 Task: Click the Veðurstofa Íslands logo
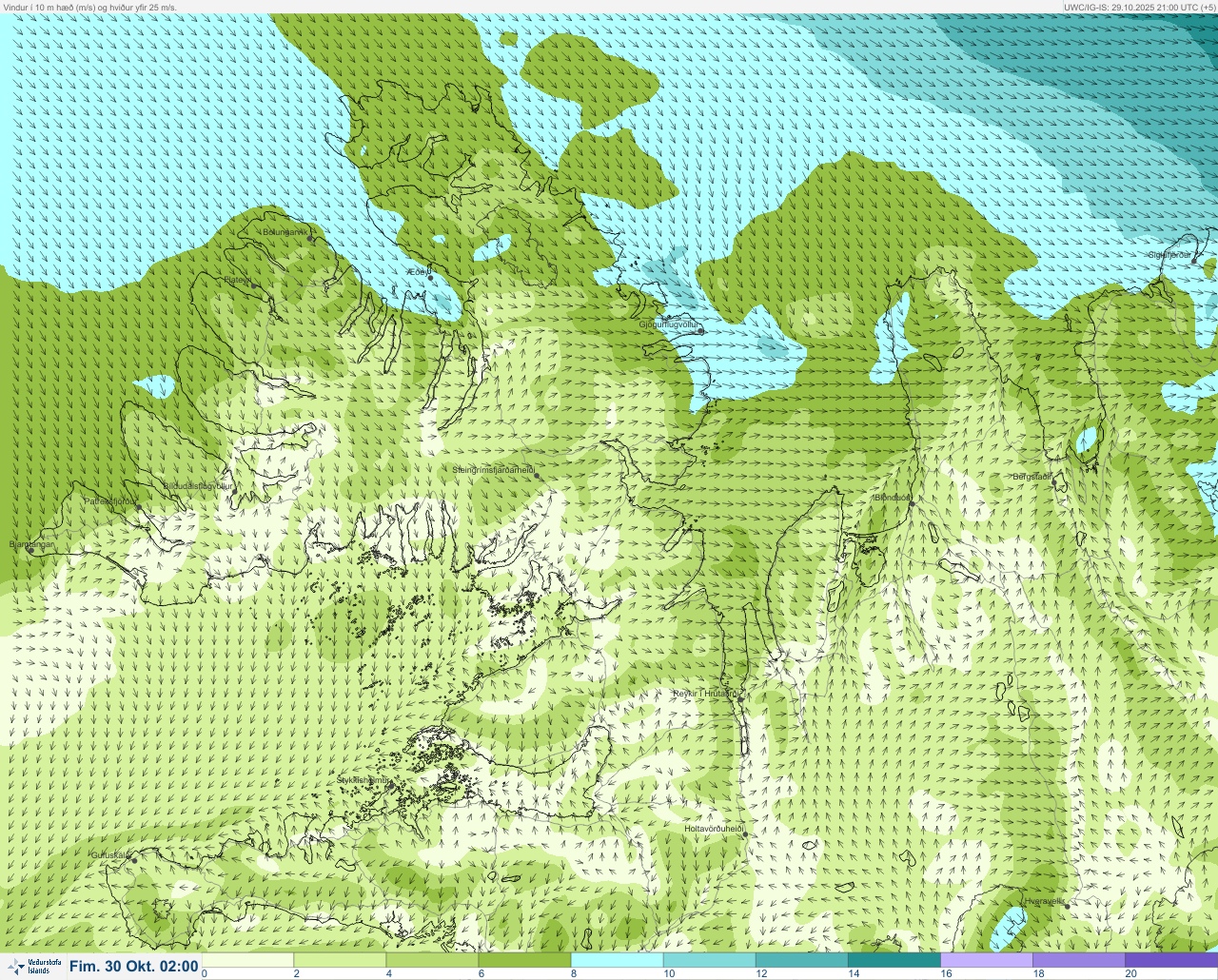click(x=32, y=967)
